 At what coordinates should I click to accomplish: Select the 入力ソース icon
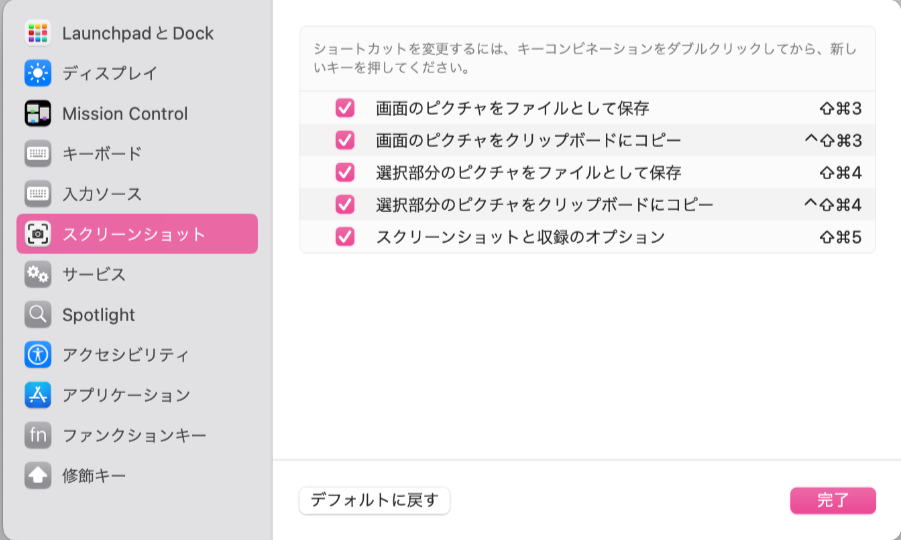coord(38,194)
